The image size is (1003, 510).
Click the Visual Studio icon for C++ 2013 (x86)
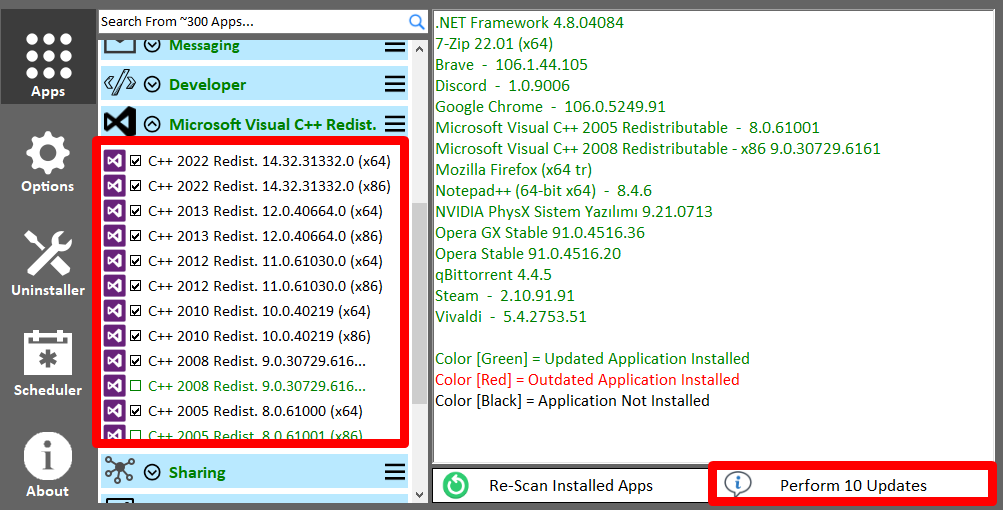tap(115, 235)
